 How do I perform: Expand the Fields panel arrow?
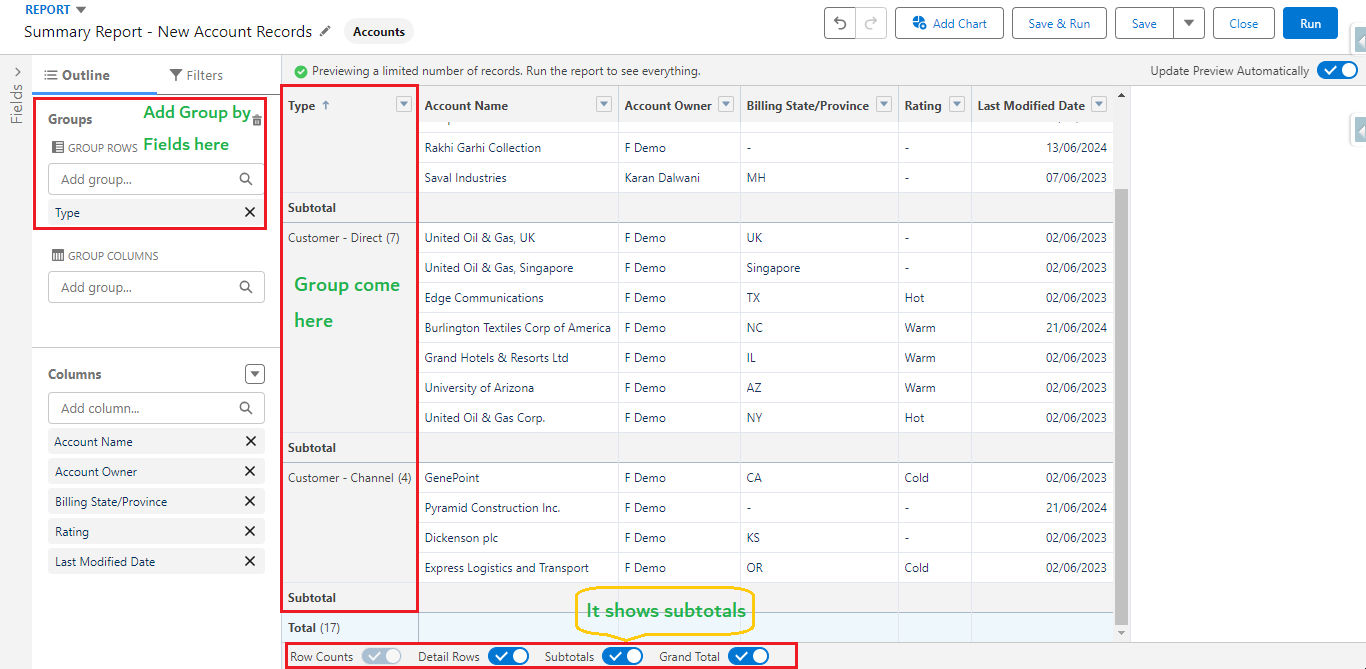(x=17, y=72)
